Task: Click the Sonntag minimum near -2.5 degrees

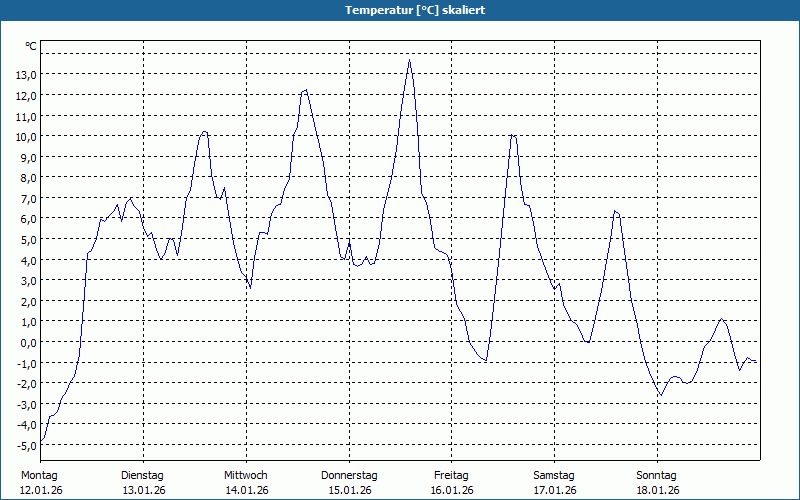Action: click(661, 395)
